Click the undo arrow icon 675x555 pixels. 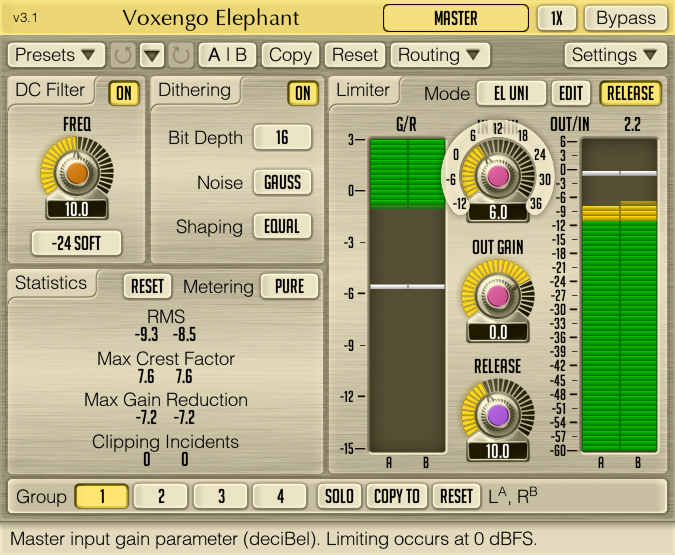(x=123, y=55)
